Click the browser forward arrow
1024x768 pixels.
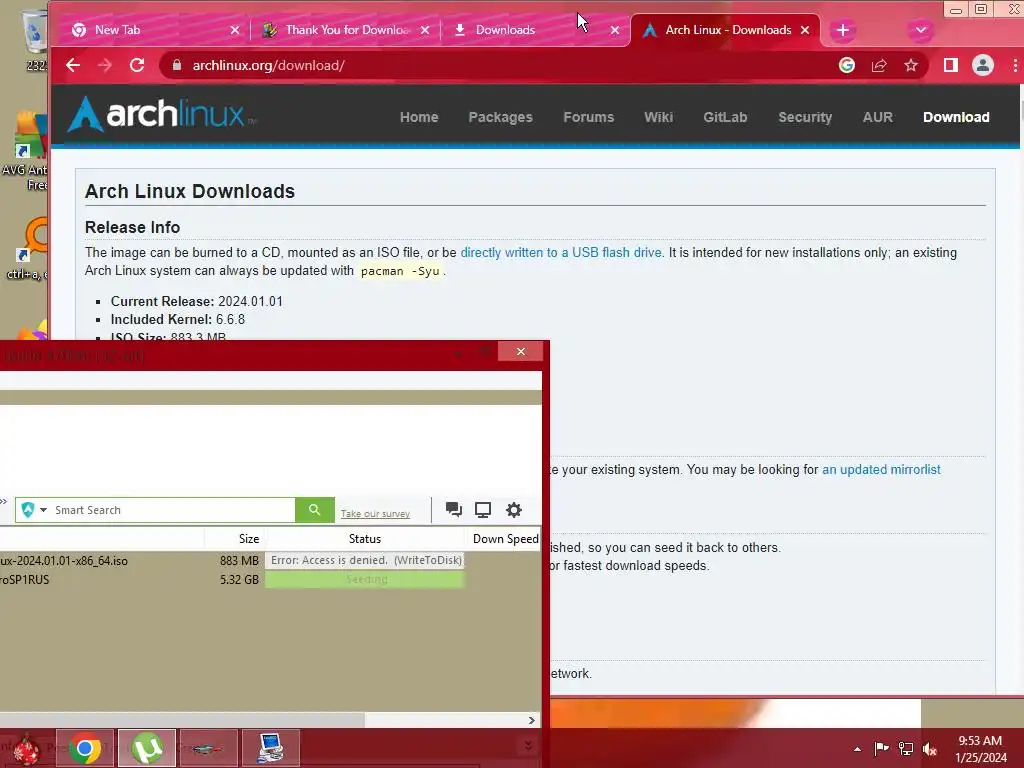(104, 65)
